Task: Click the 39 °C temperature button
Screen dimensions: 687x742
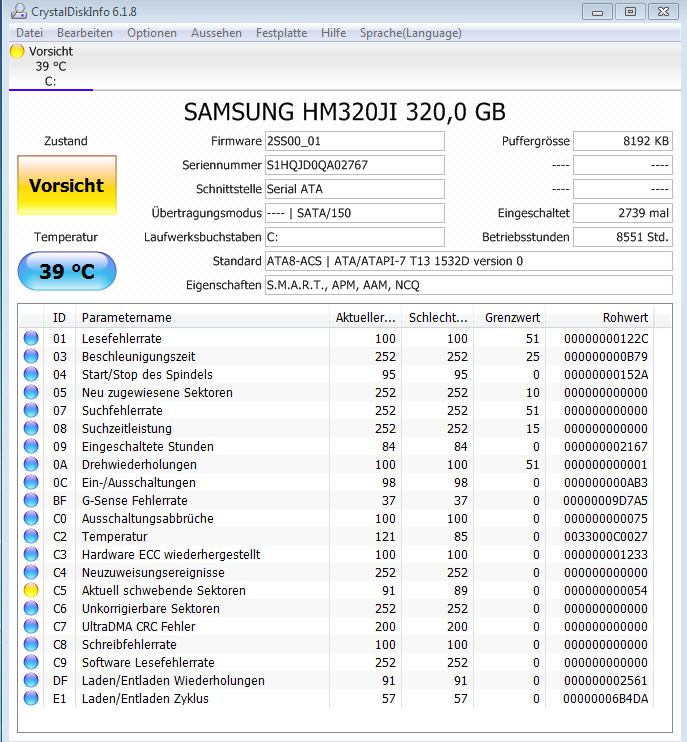Action: pyautogui.click(x=67, y=271)
